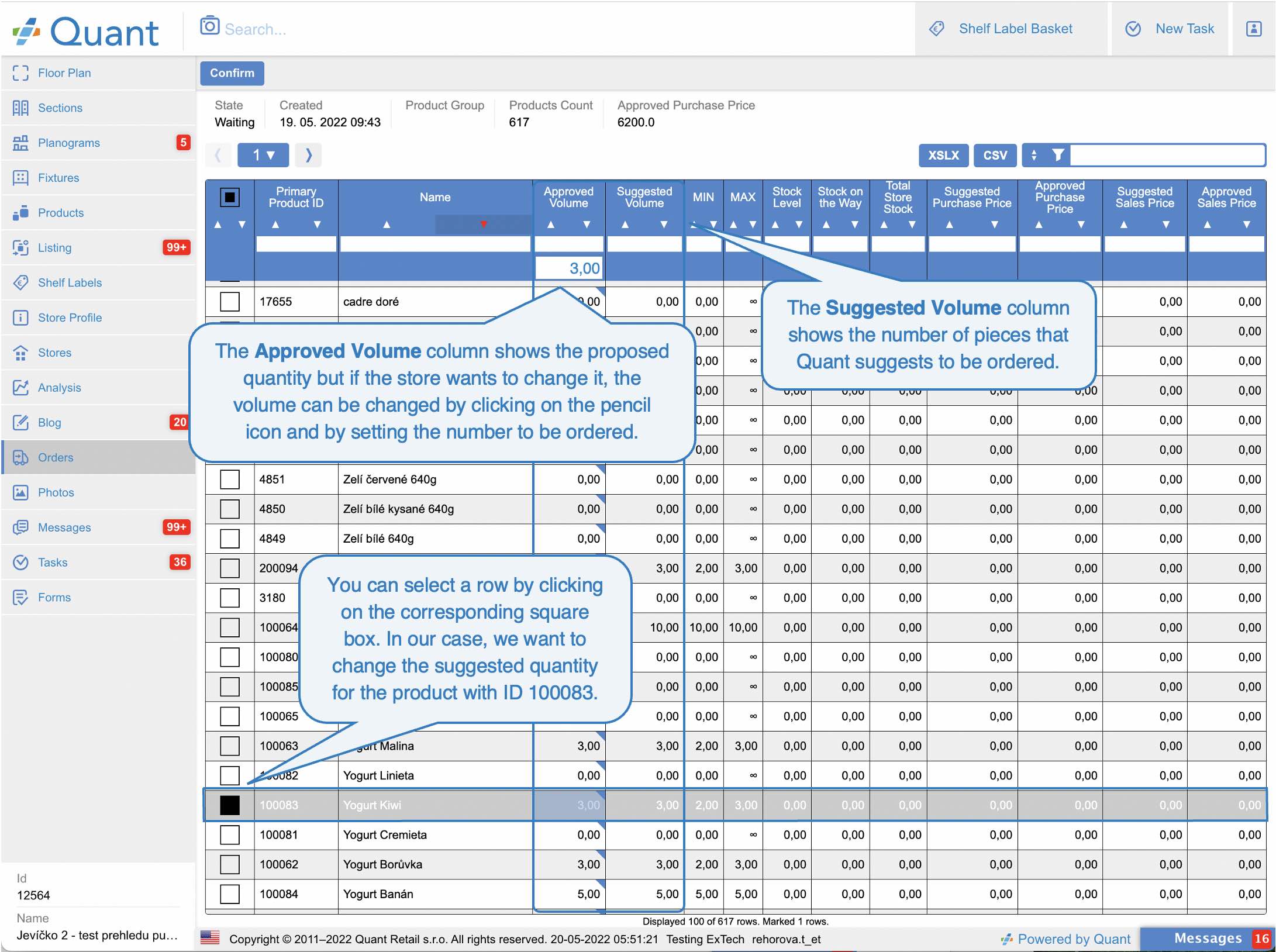The image size is (1276, 952).
Task: Export the table as CSV
Action: click(x=995, y=155)
